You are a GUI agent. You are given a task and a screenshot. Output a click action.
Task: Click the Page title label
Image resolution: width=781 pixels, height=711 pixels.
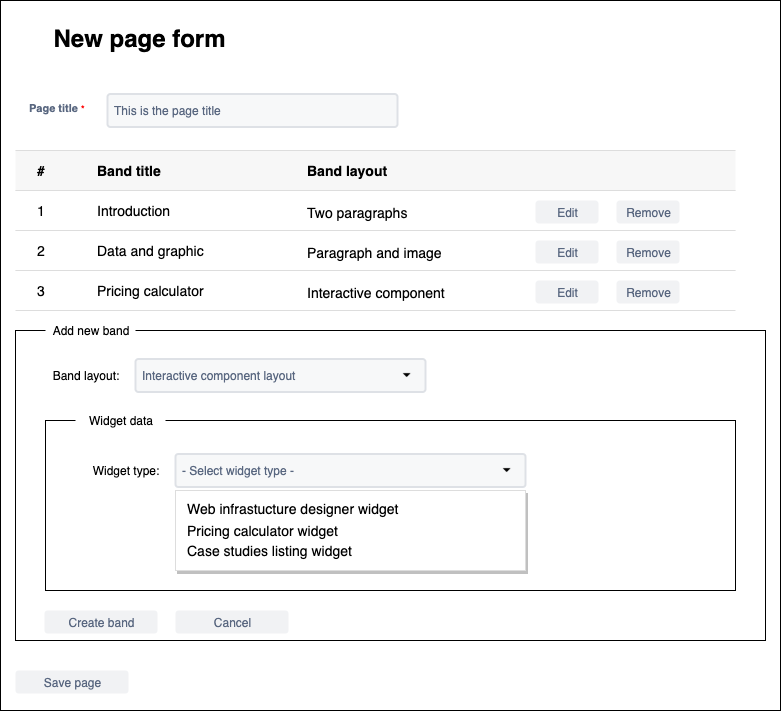click(x=53, y=108)
